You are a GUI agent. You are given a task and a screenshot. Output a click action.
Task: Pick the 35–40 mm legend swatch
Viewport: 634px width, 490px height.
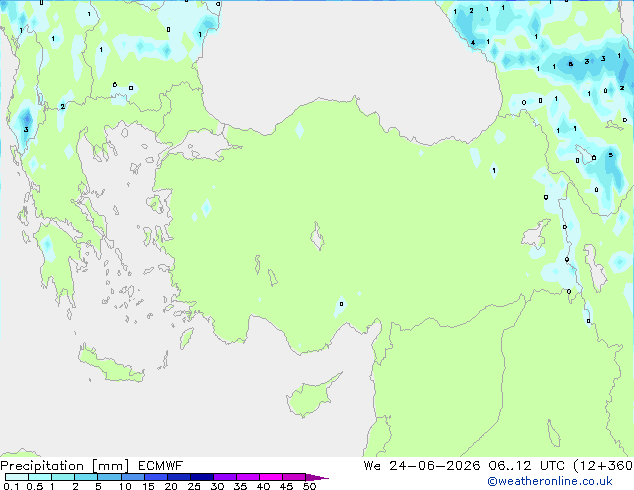pos(247,477)
